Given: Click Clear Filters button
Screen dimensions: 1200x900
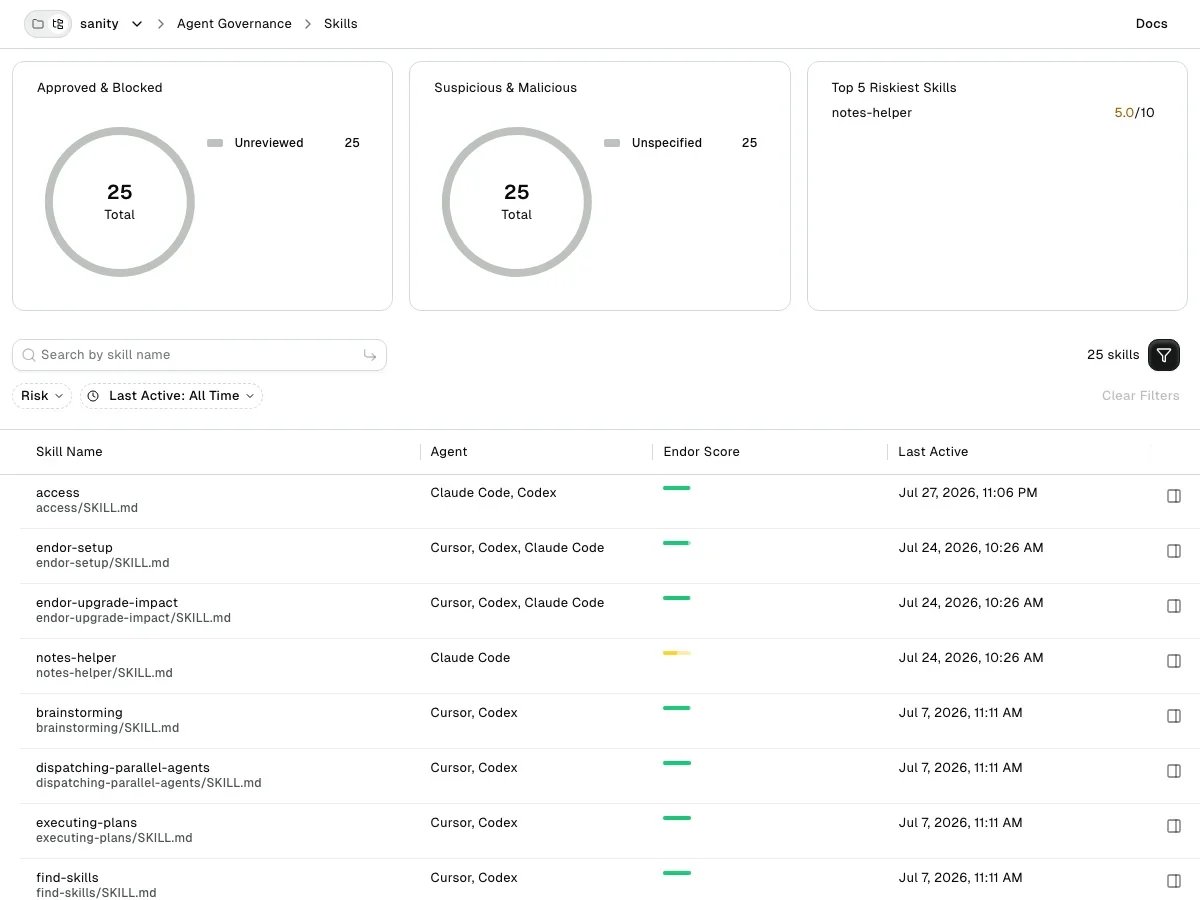Looking at the screenshot, I should pyautogui.click(x=1140, y=396).
